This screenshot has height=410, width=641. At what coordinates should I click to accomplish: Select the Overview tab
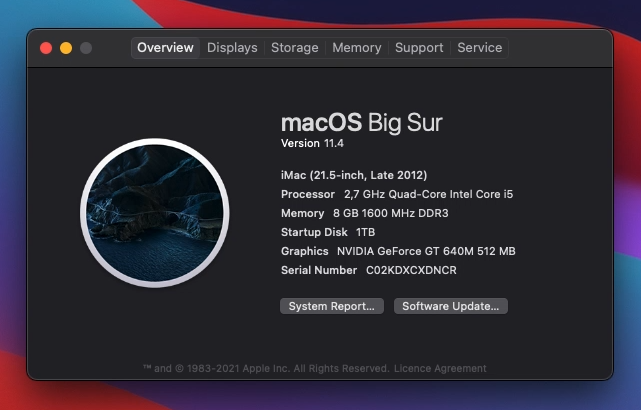165,48
